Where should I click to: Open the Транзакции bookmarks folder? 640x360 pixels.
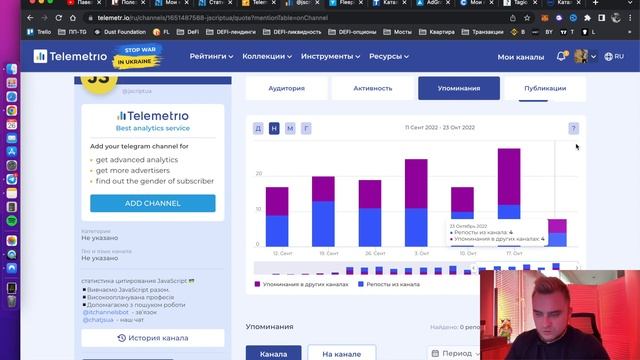coord(482,32)
